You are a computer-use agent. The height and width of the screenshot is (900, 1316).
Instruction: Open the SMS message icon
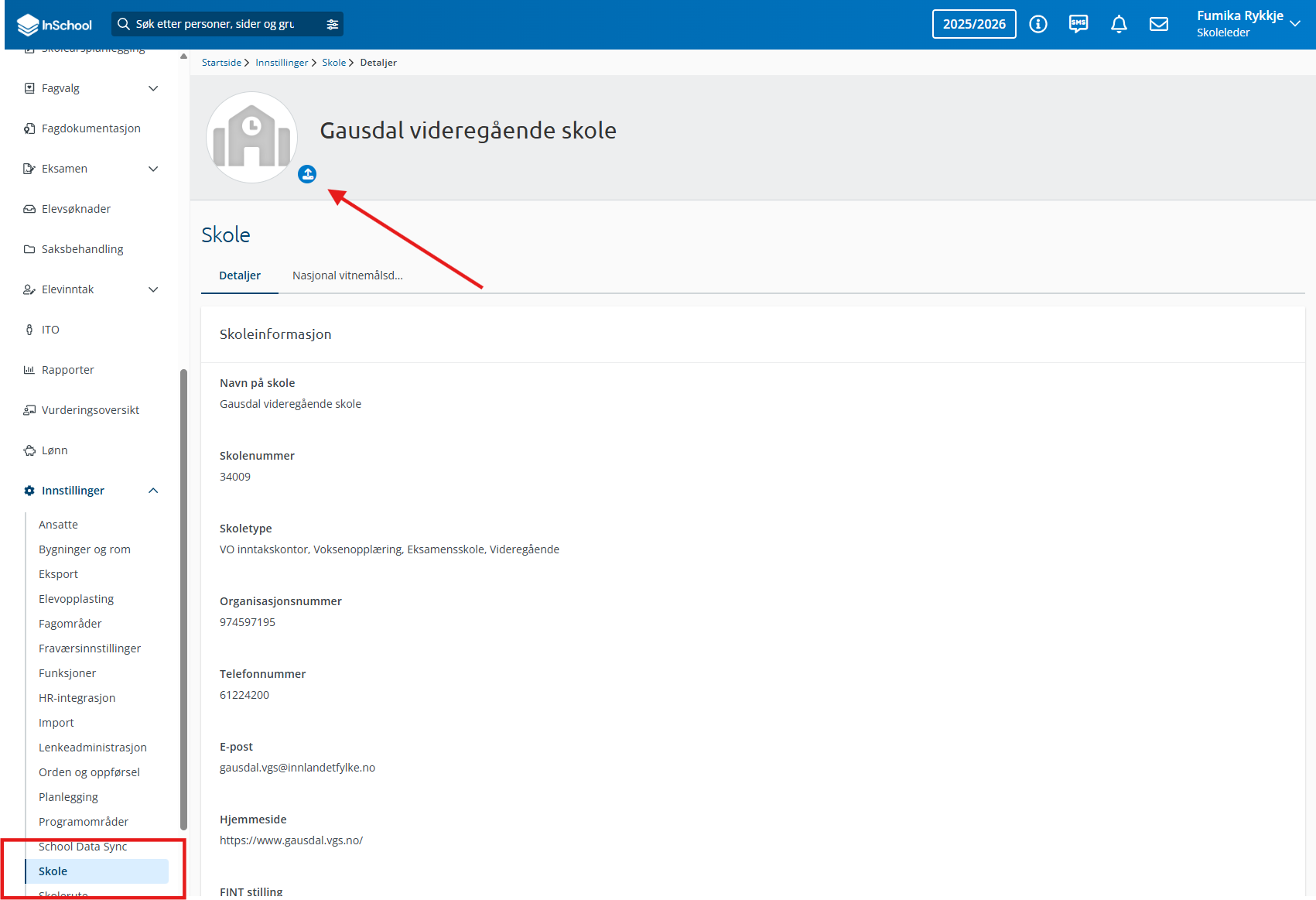(1078, 24)
